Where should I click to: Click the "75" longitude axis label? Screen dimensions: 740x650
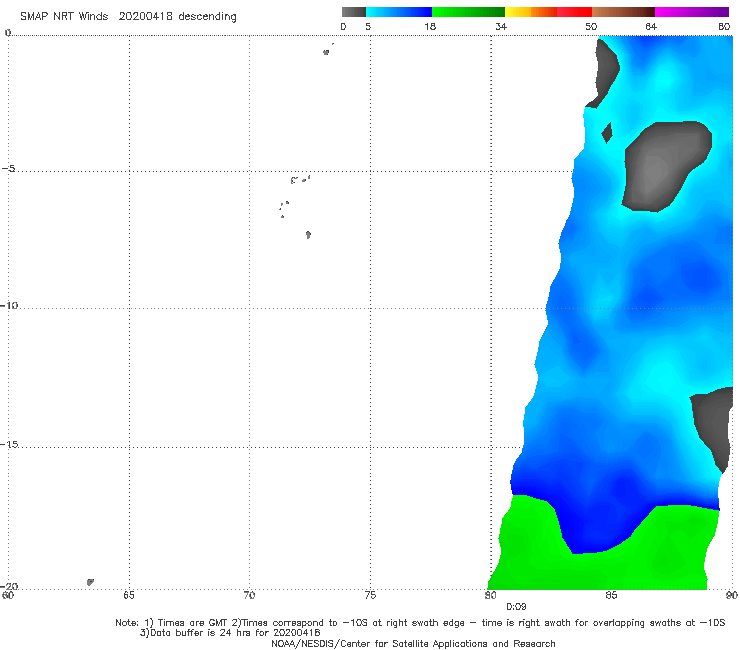point(370,595)
